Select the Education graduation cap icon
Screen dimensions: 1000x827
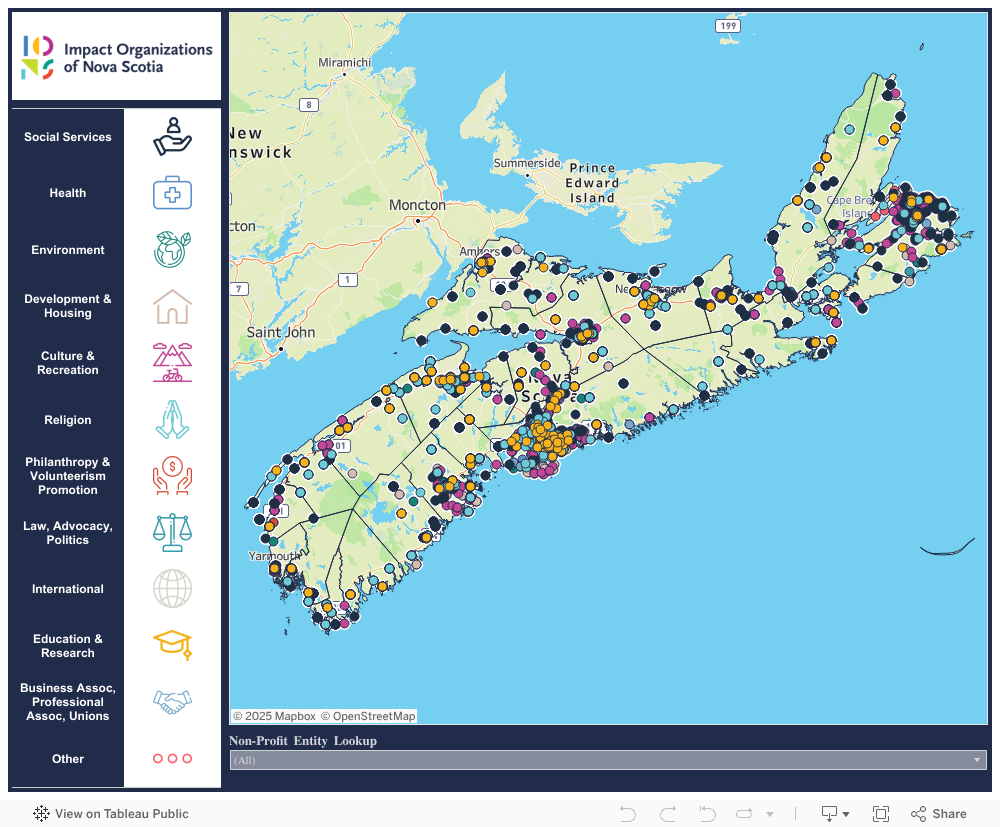click(172, 645)
